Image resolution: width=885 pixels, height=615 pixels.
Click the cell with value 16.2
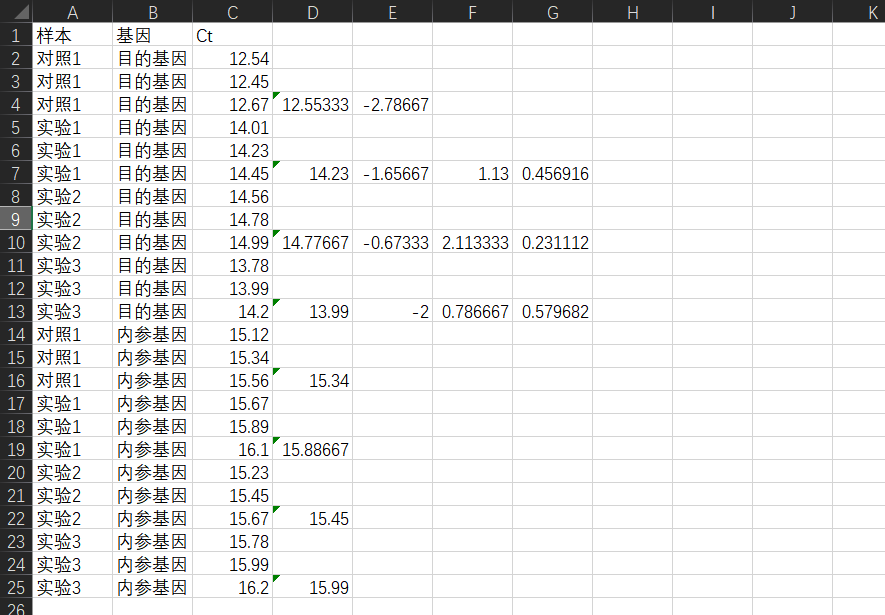pos(232,587)
